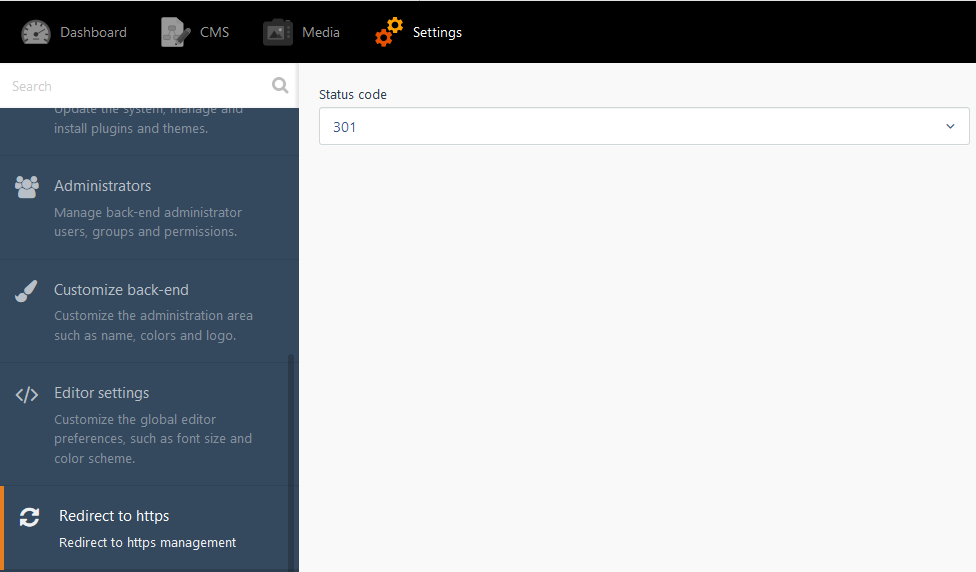Click the search magnifier icon

coord(280,85)
